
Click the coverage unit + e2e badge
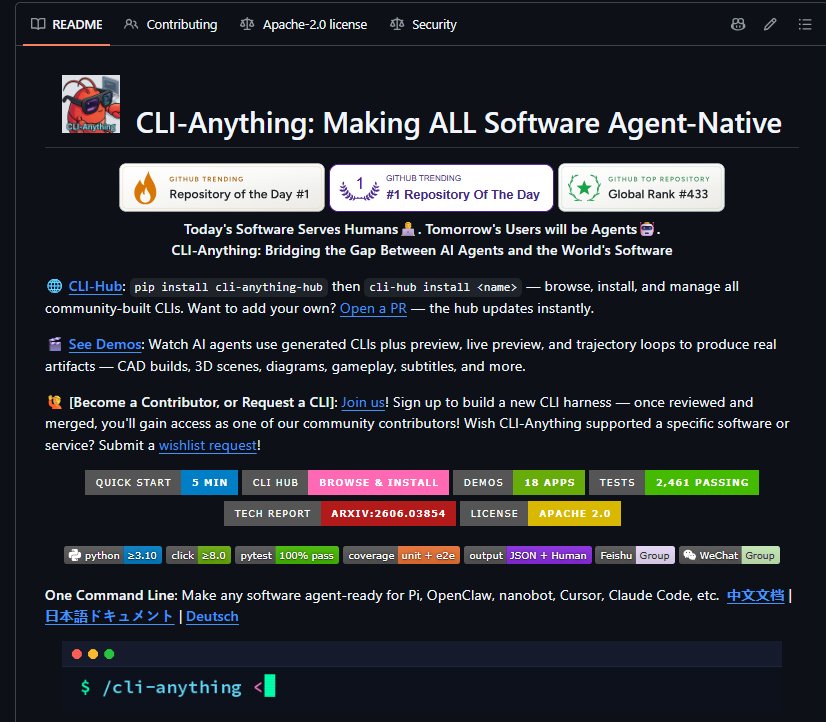401,555
